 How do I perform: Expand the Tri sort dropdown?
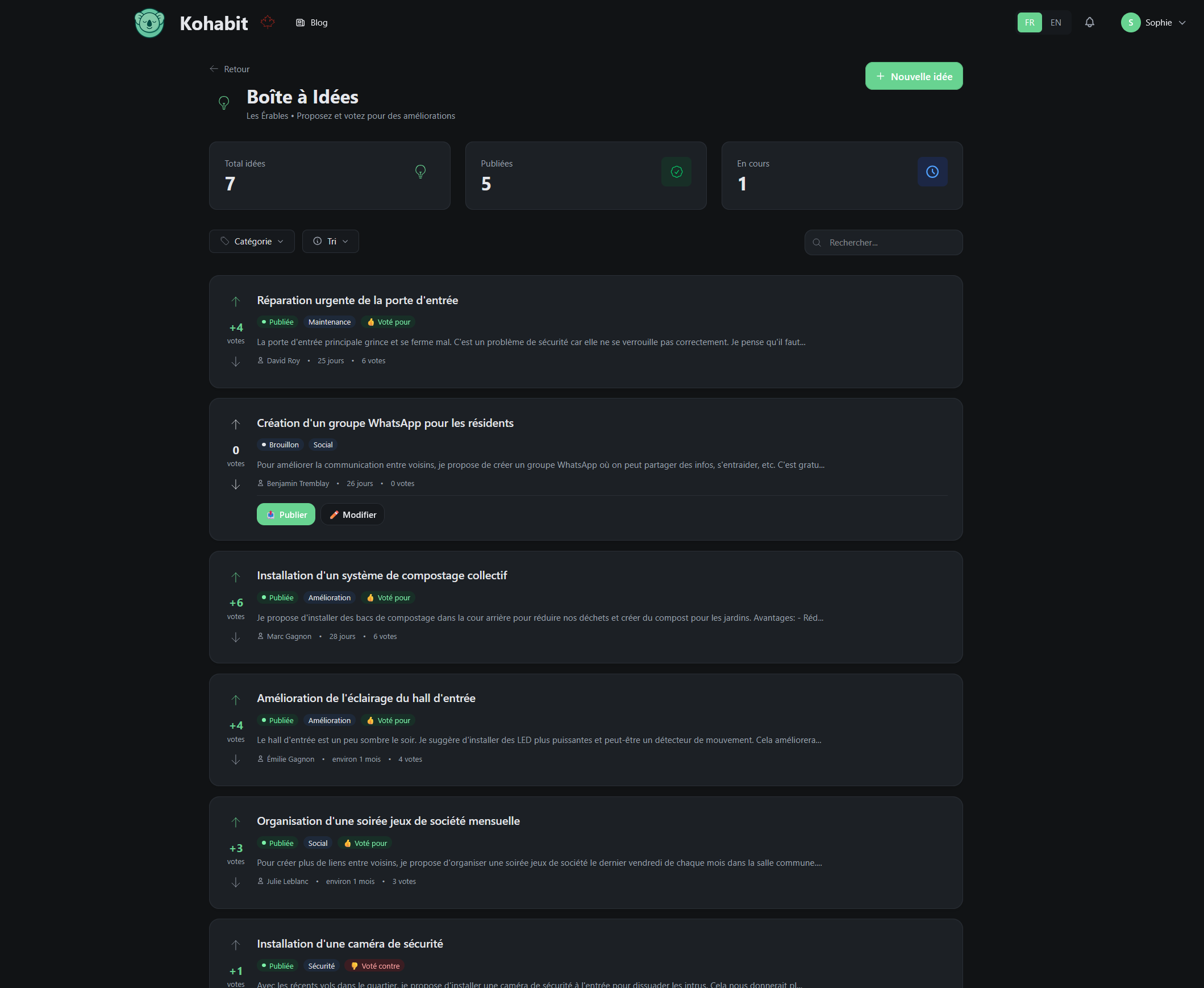(x=331, y=241)
